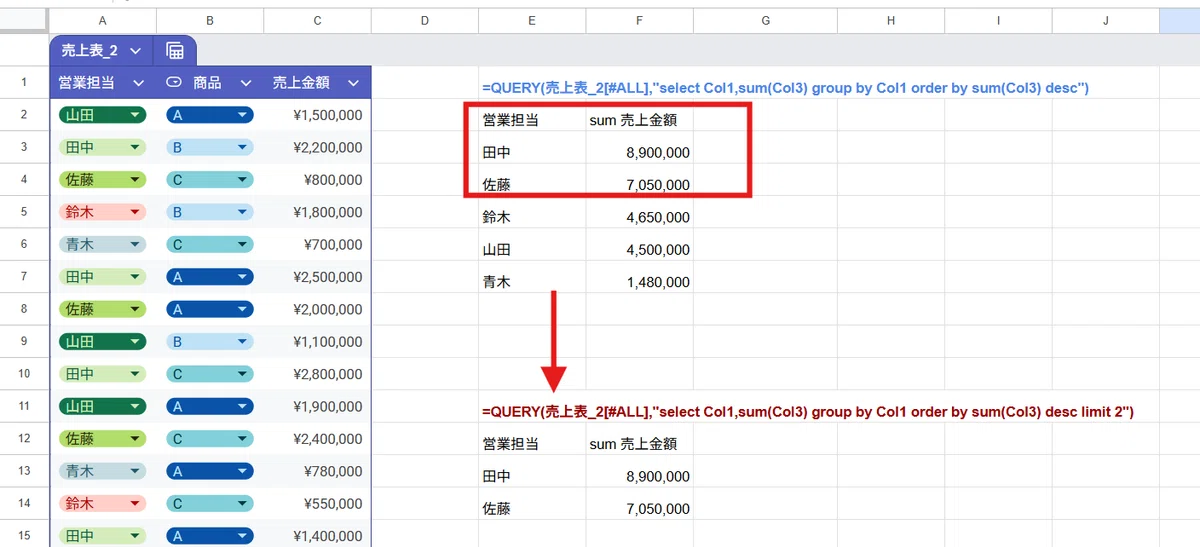Image resolution: width=1200 pixels, height=547 pixels.
Task: Click the table view icon beside 売上表_2
Action: coord(174,51)
